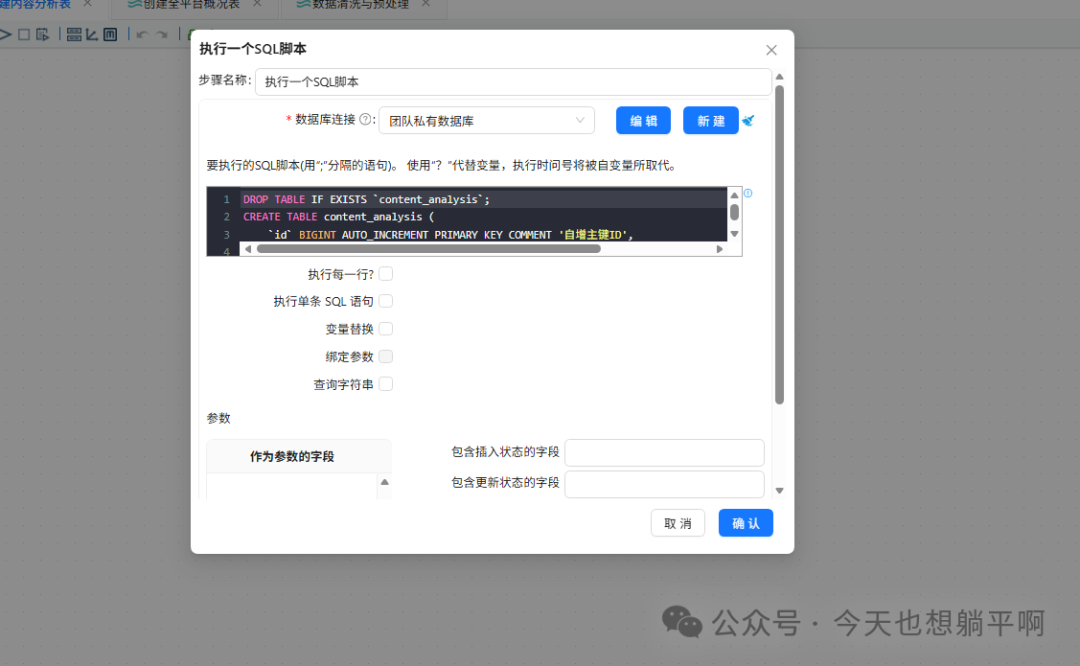This screenshot has height=666, width=1080.
Task: Click the CREATE TABLE content_analysis line
Action: tap(338, 217)
